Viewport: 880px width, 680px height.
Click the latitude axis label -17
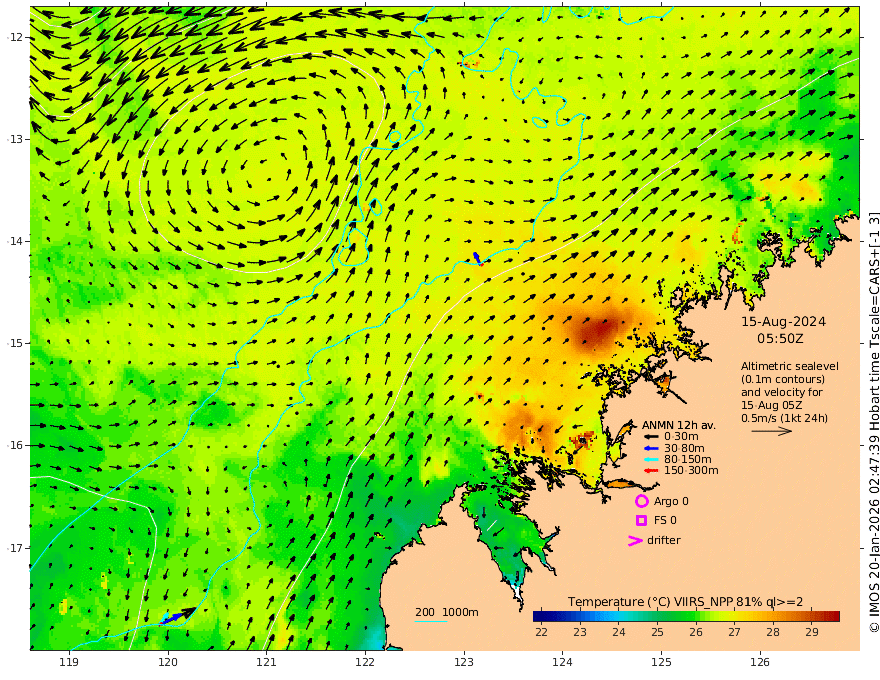pyautogui.click(x=15, y=548)
